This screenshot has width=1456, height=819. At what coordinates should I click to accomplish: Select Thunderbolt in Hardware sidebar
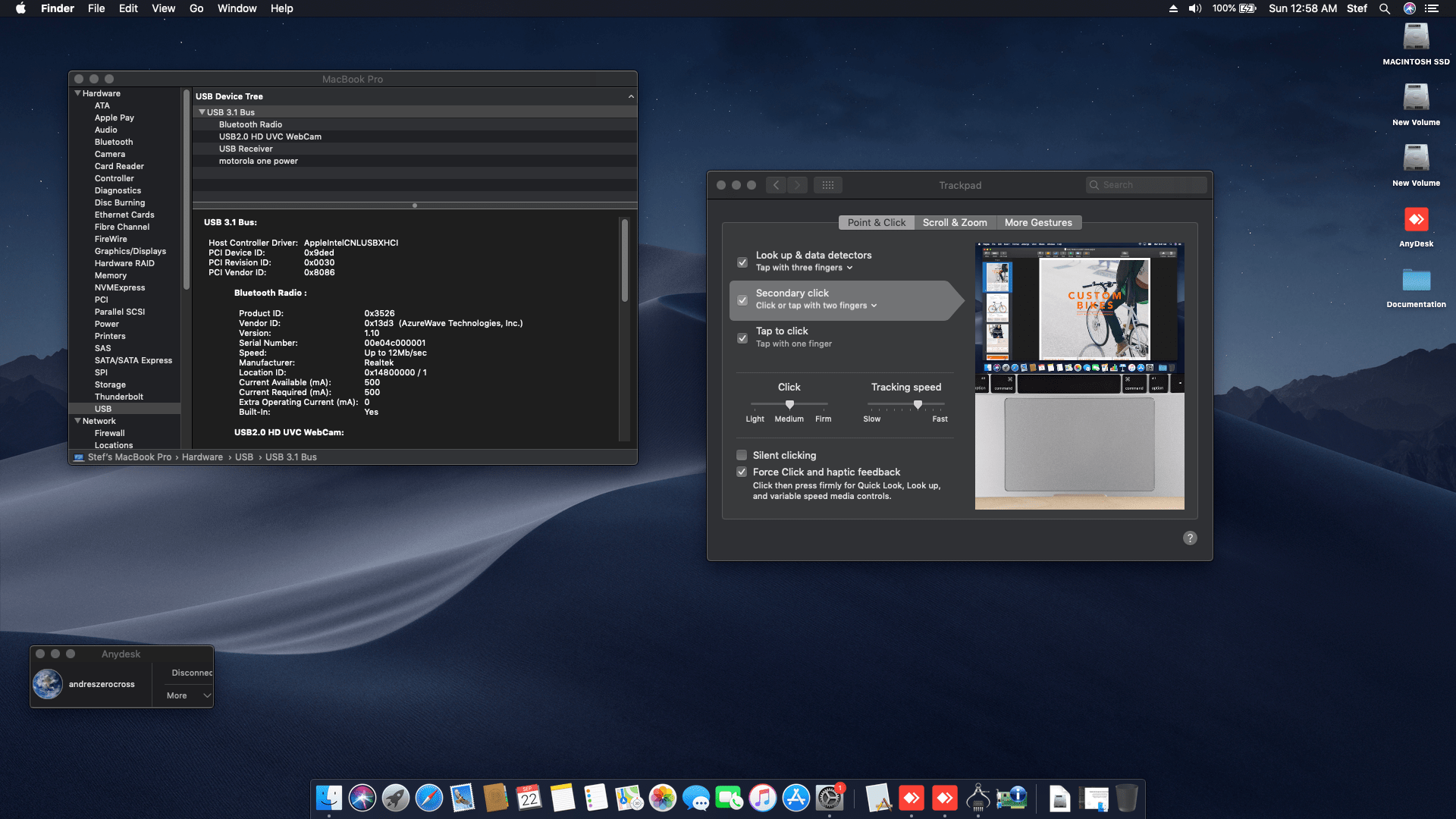tap(118, 397)
